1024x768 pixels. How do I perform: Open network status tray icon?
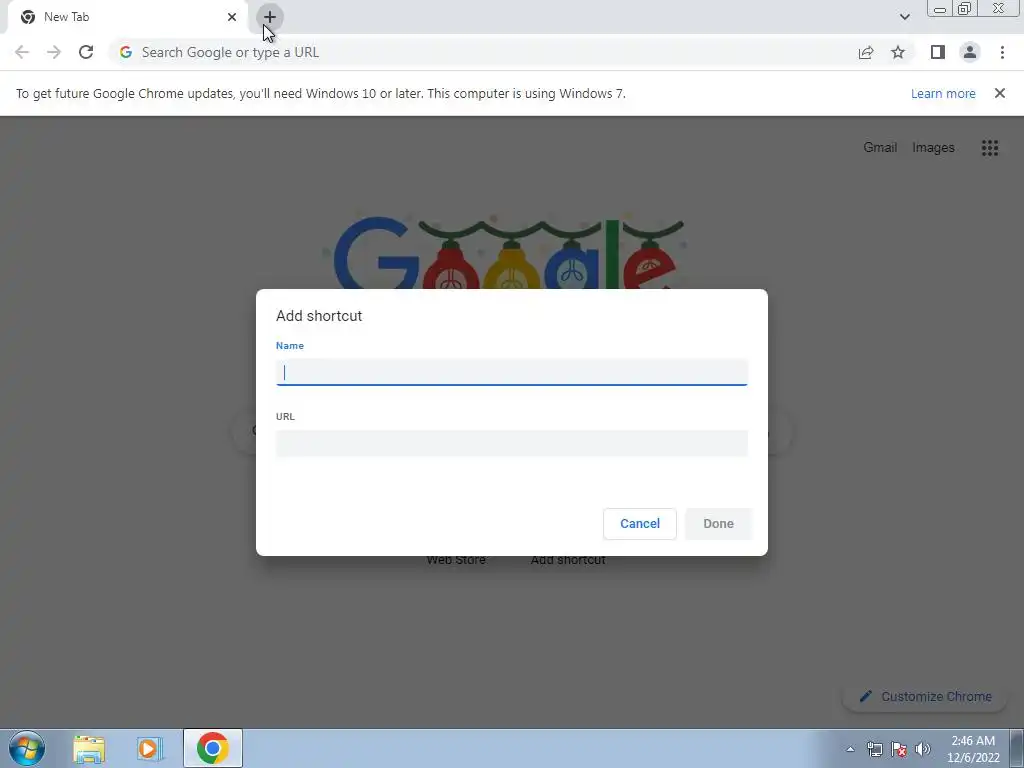[x=874, y=749]
